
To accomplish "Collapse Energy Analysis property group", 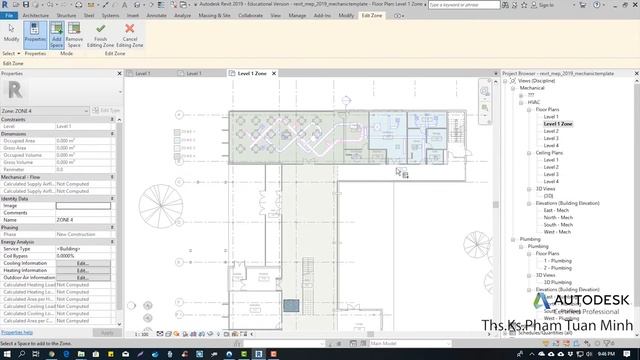I will pyautogui.click(x=112, y=242).
